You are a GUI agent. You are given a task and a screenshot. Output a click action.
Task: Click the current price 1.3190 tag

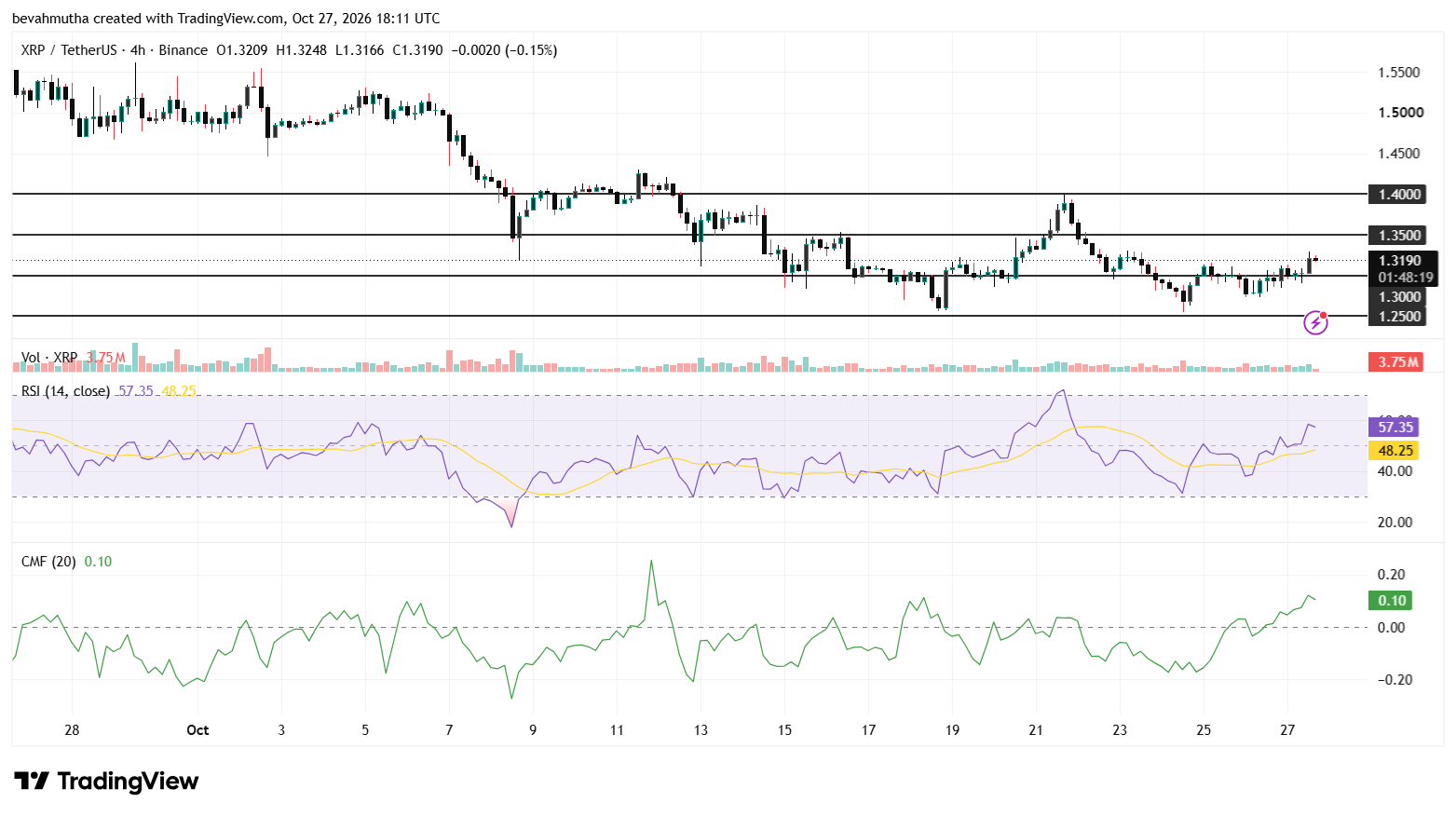point(1399,261)
